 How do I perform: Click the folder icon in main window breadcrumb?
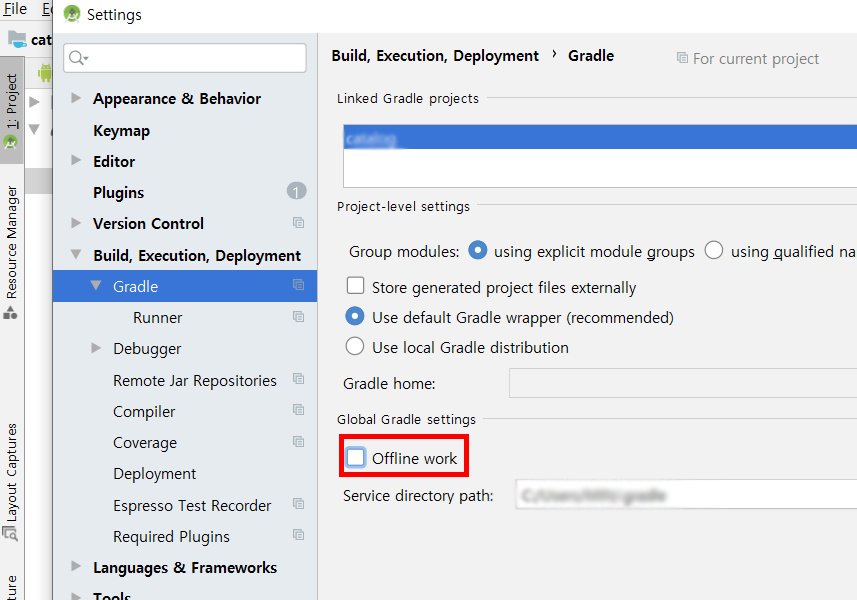pos(17,39)
